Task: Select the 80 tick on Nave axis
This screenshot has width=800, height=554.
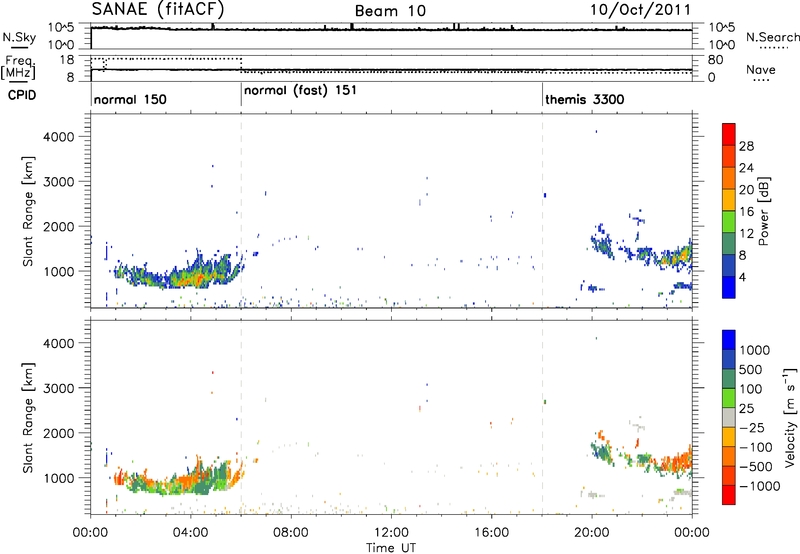Action: pos(715,60)
